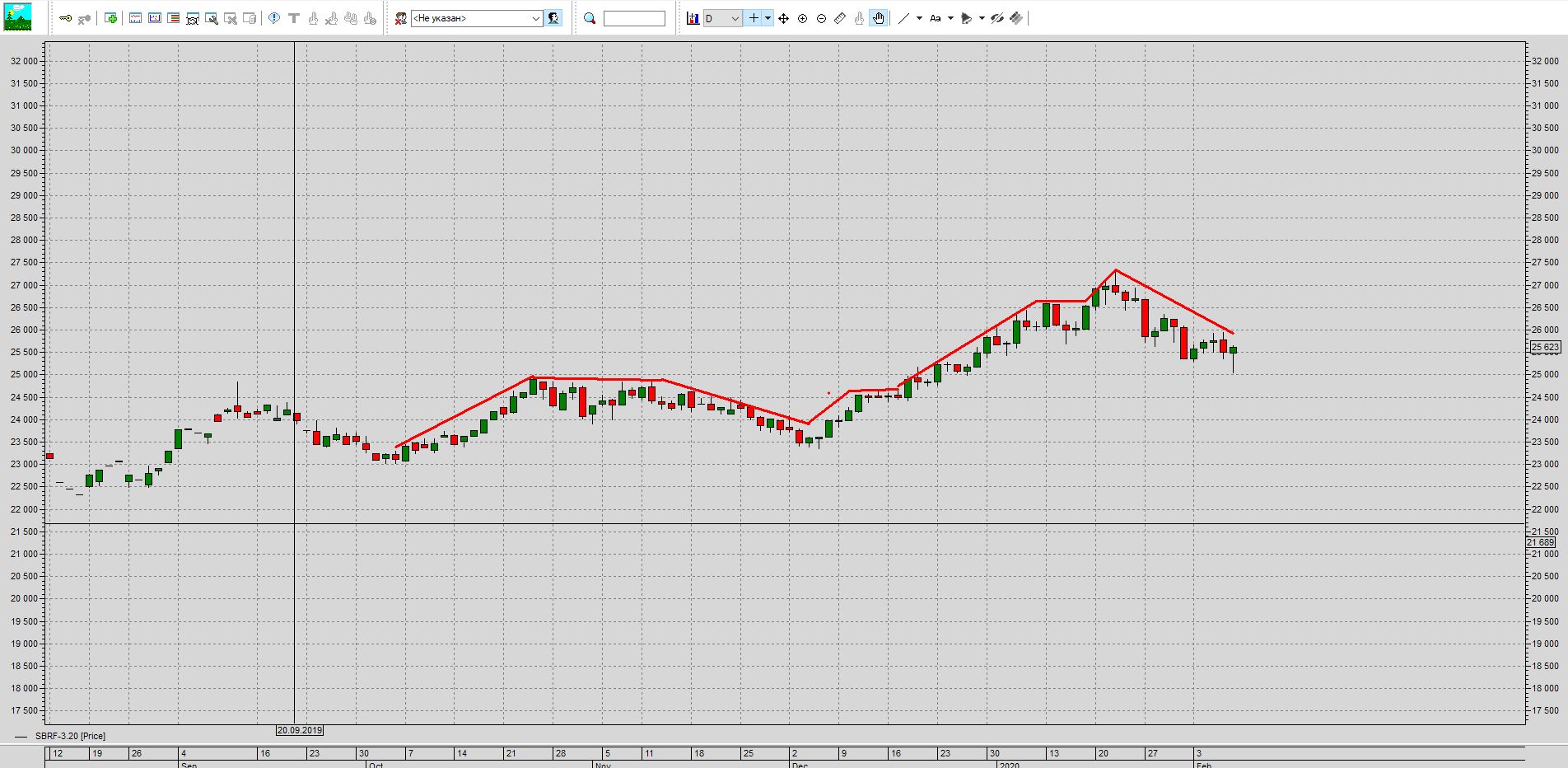Click the close window X icon
The height and width of the screenshot is (768, 1568).
pyautogui.click(x=231, y=18)
